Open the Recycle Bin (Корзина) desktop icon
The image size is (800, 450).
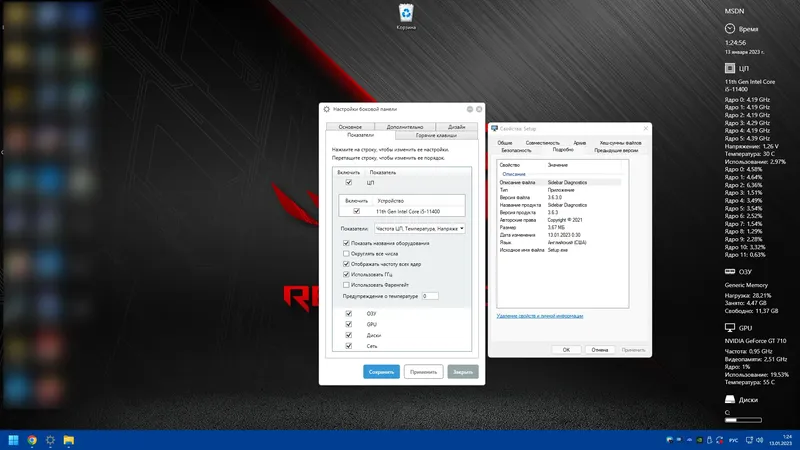[x=406, y=16]
